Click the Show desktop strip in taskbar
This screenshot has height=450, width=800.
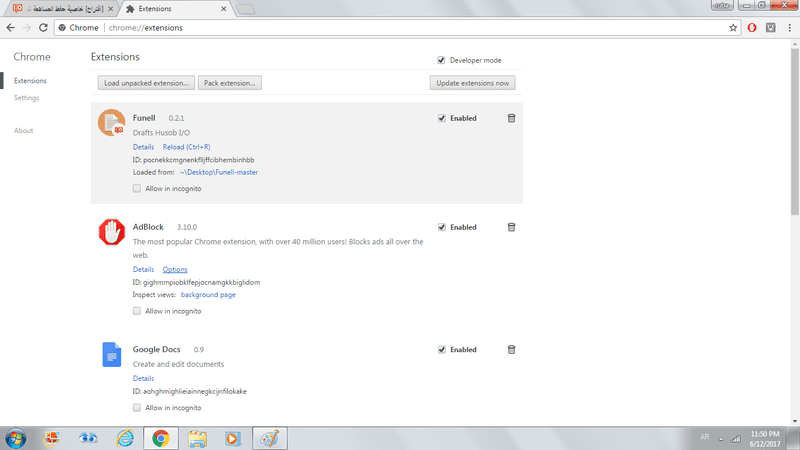pyautogui.click(x=793, y=438)
